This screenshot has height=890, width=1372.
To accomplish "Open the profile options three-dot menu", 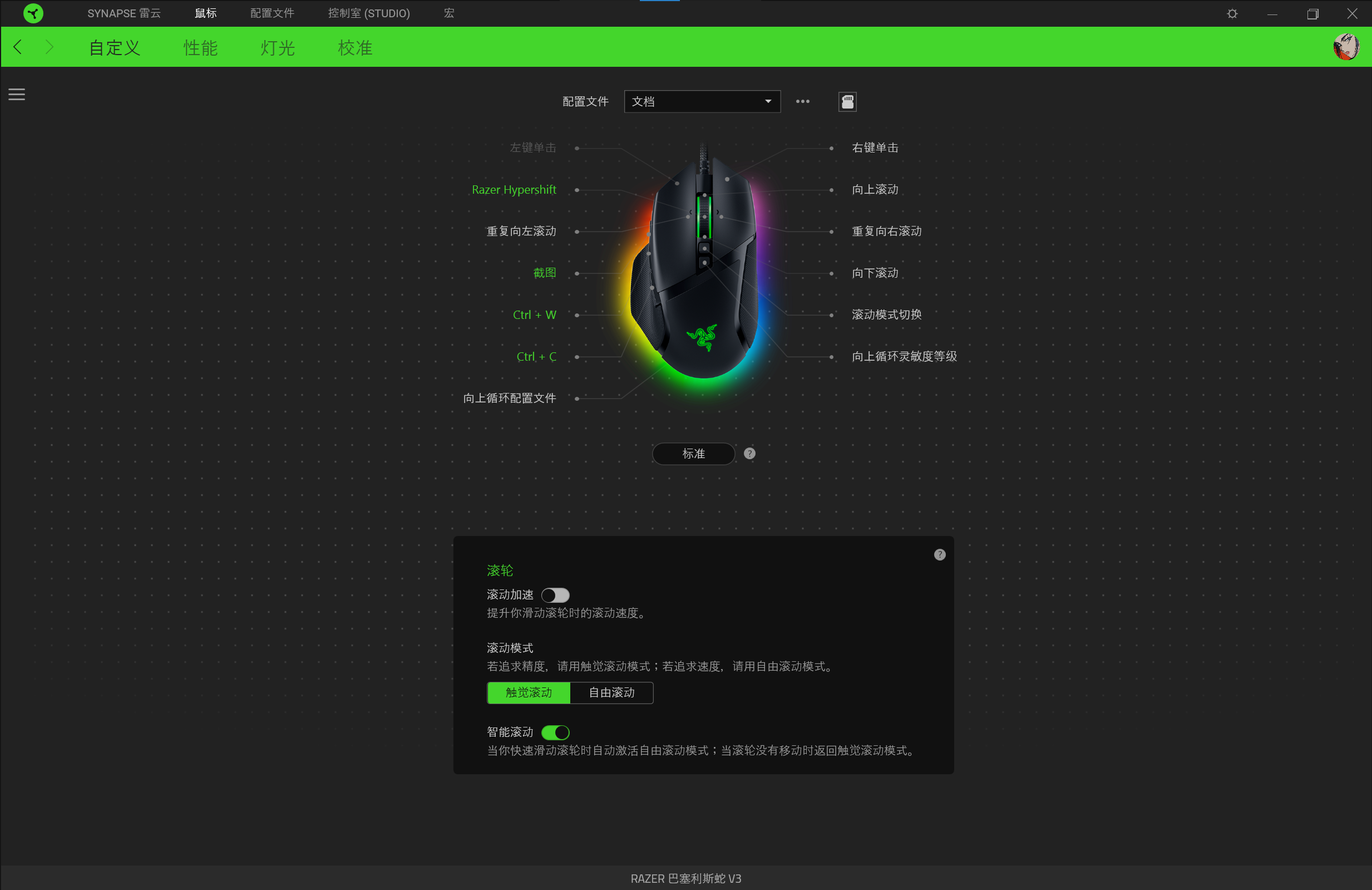I will pos(802,101).
